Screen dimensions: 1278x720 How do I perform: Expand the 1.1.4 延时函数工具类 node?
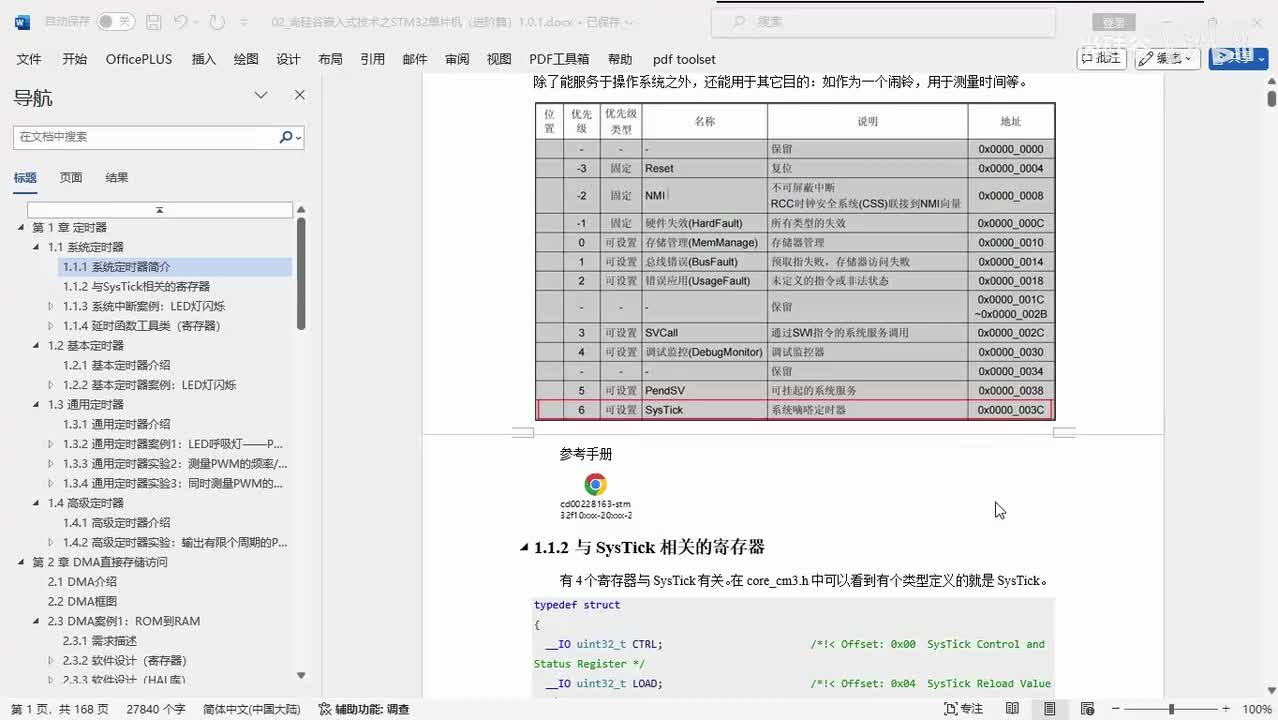coord(51,326)
